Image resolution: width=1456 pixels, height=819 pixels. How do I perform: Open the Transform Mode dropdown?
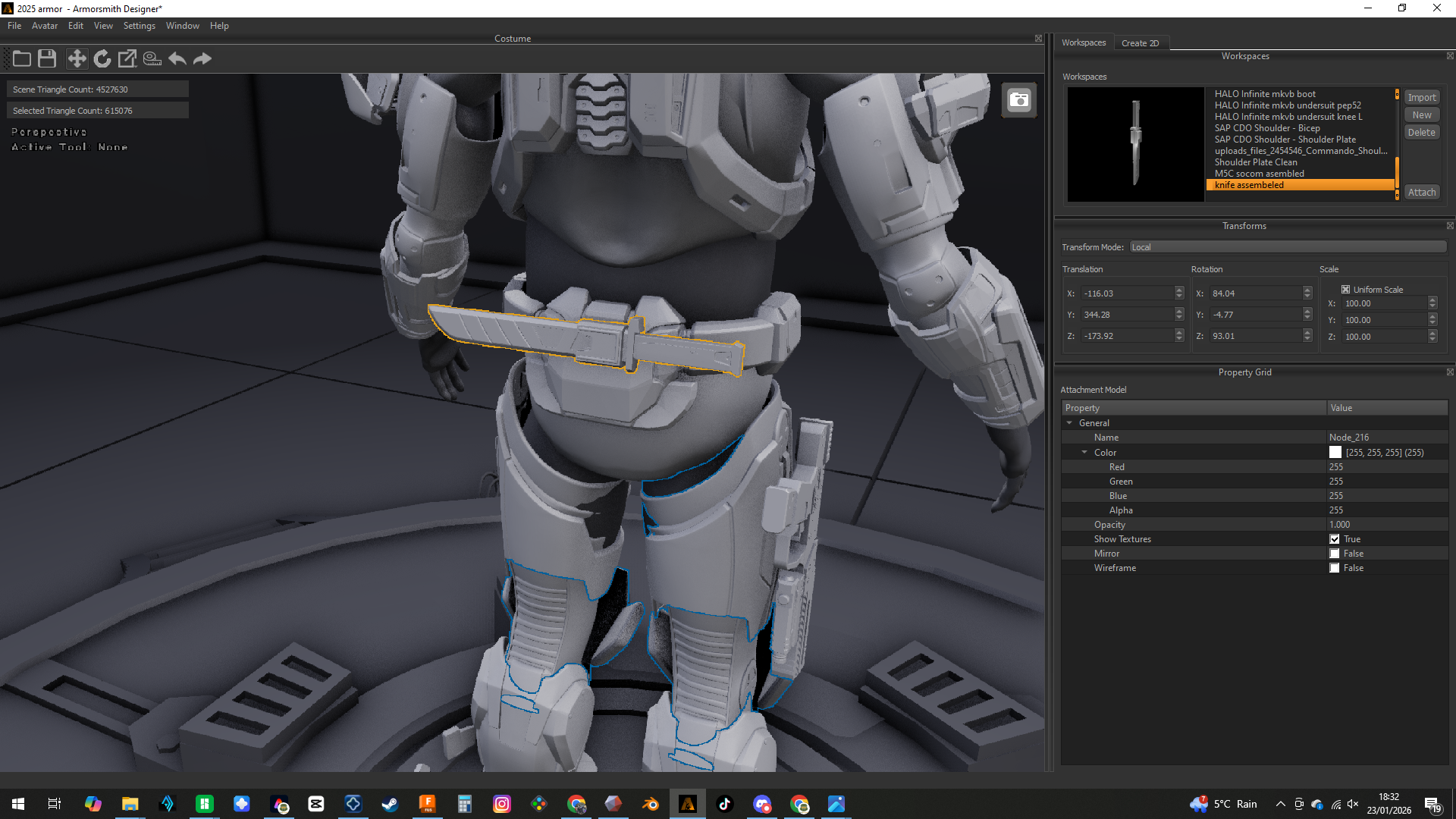click(1287, 246)
